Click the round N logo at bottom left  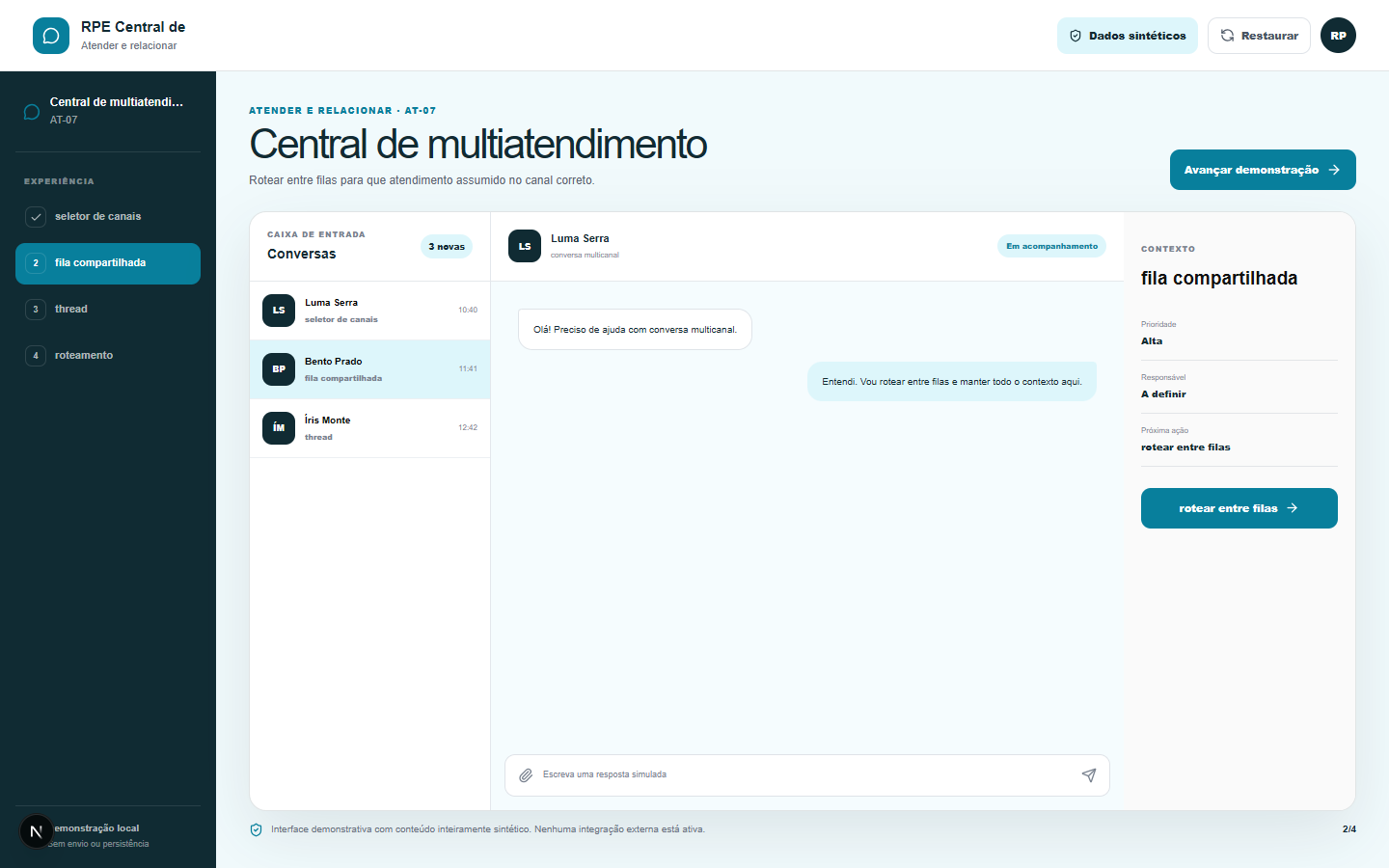point(37,831)
